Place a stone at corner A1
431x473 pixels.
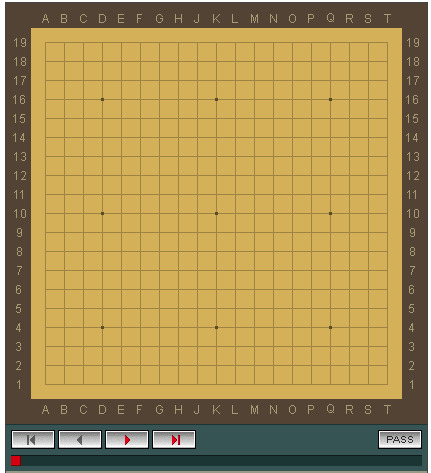[x=45, y=384]
